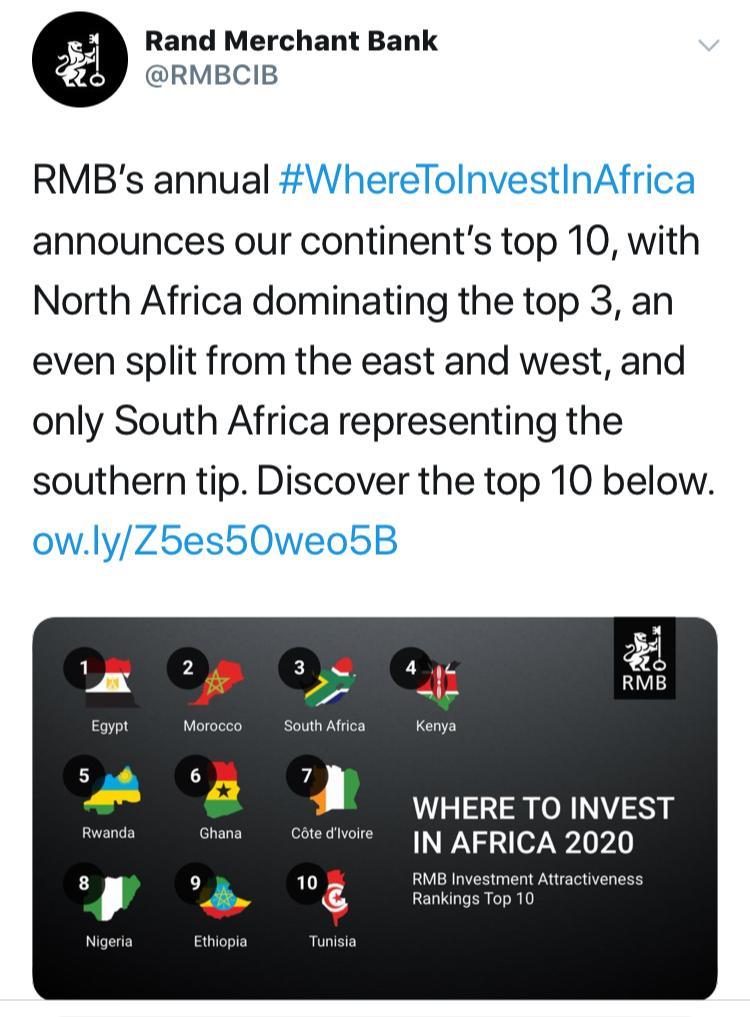Tap the Kenya flag map icon
The width and height of the screenshot is (750, 1017).
pos(439,682)
